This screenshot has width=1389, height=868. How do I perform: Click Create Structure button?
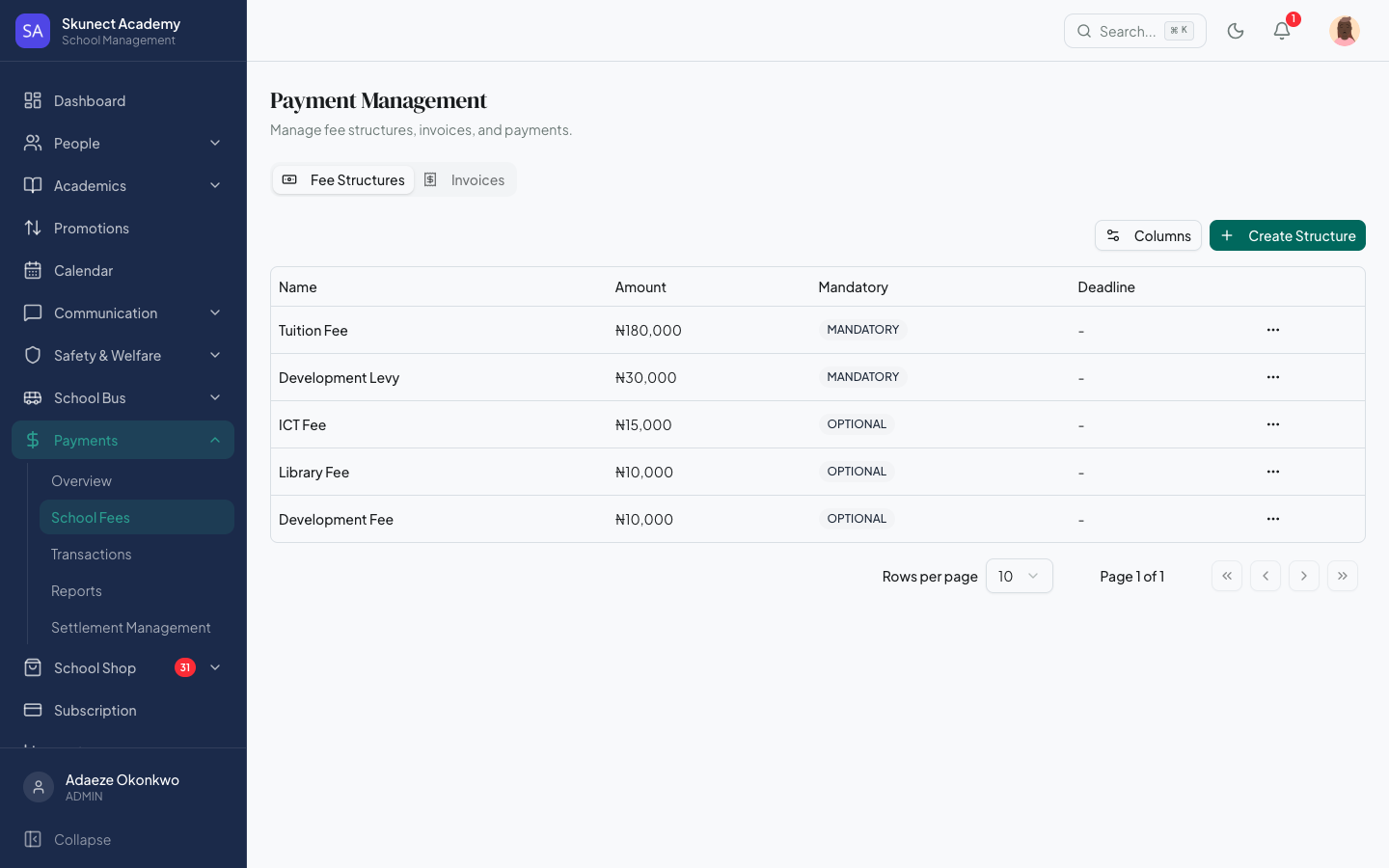point(1288,235)
